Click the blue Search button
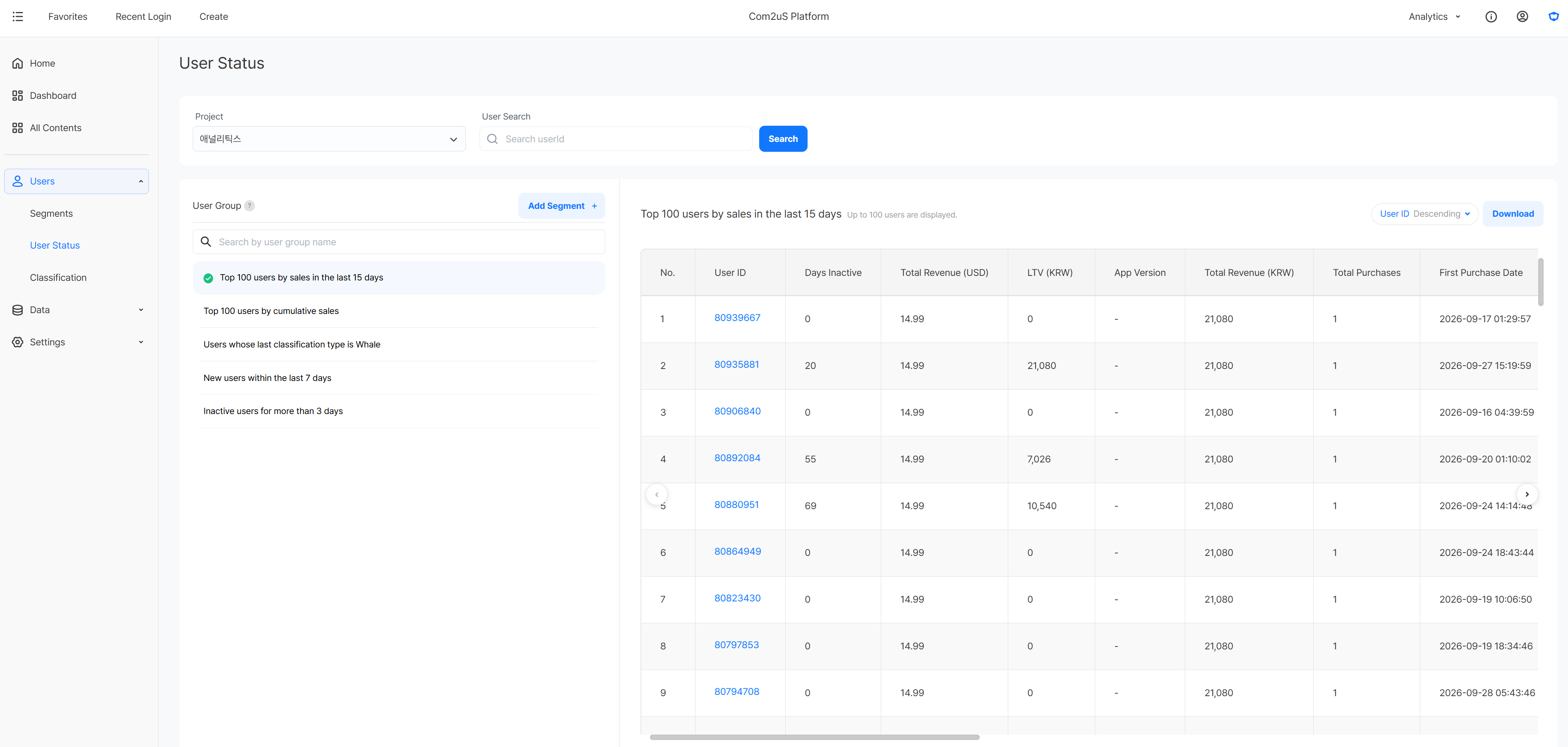Viewport: 1568px width, 747px height. pos(783,139)
